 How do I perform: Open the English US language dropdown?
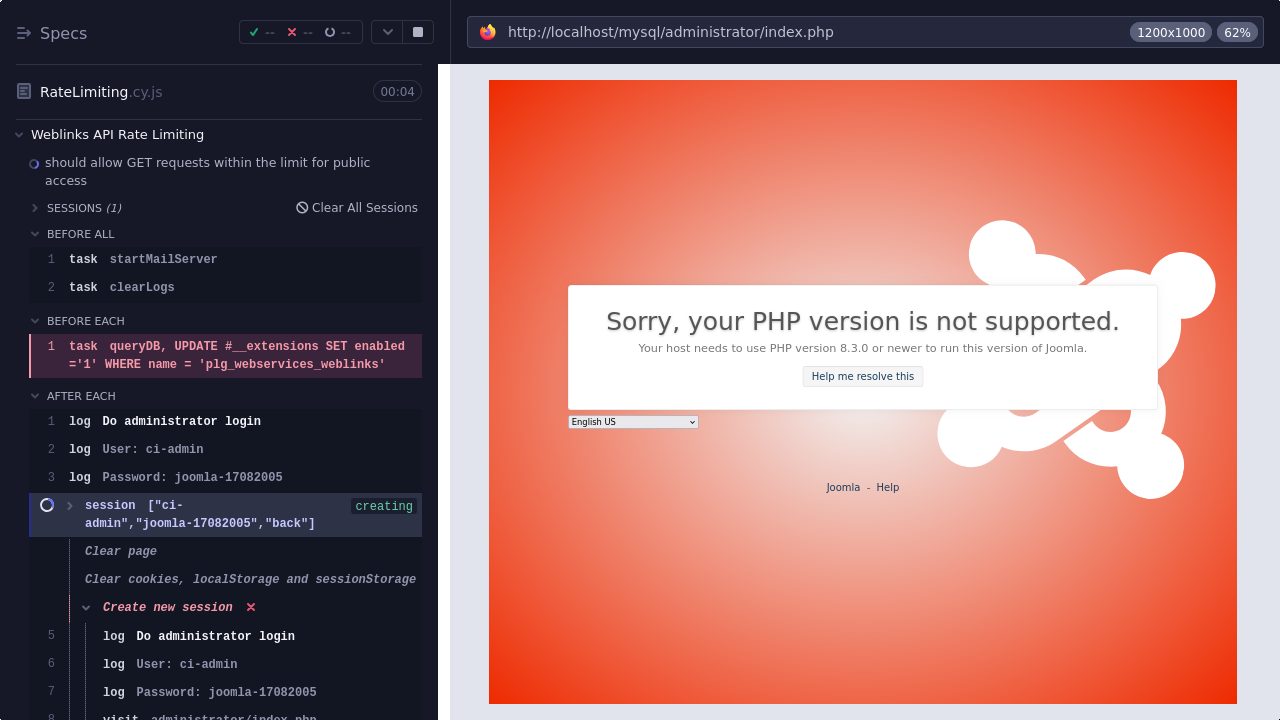click(633, 422)
